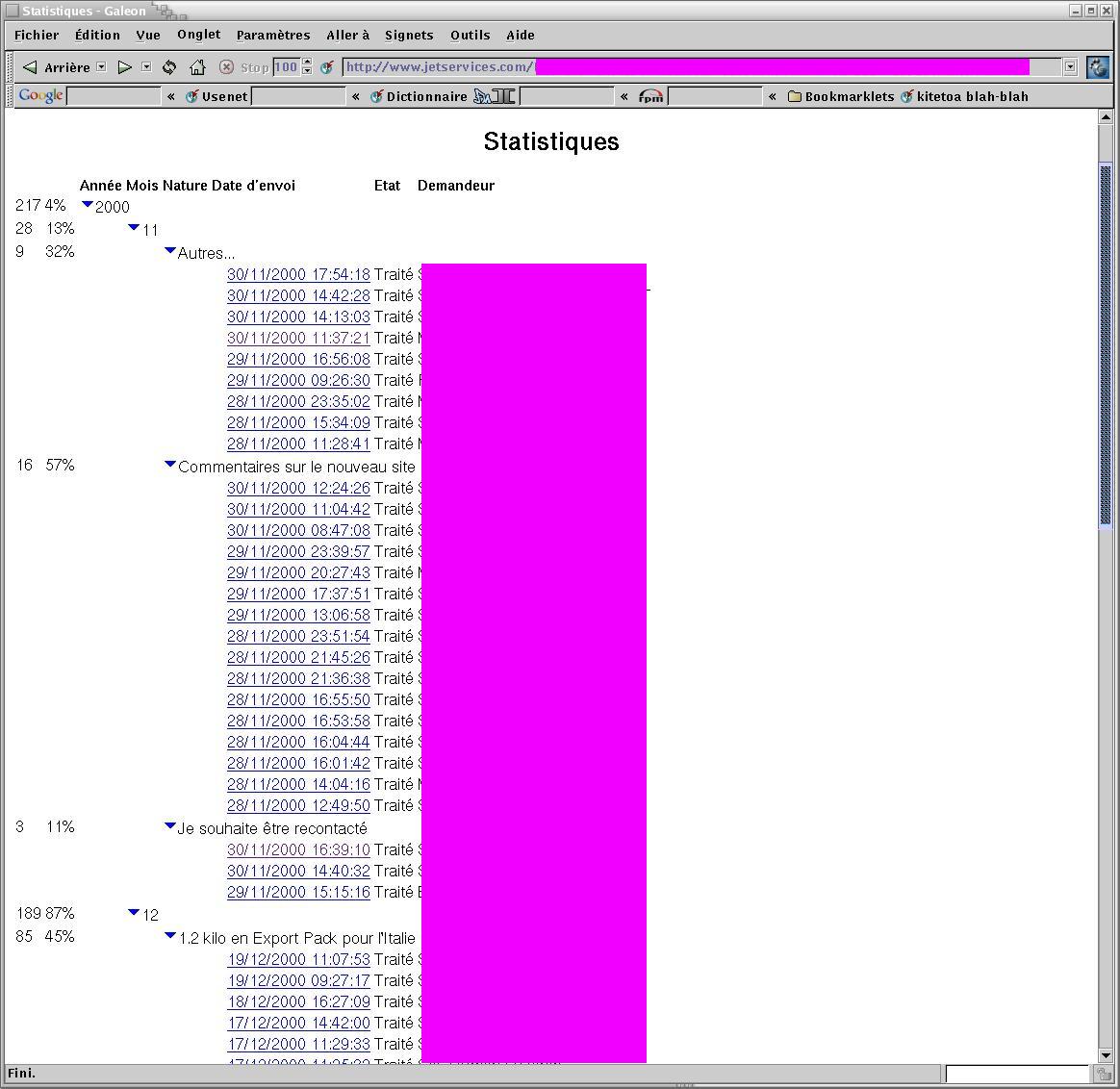This screenshot has width=1120, height=1089.
Task: Open the Fichier menu
Action: click(37, 35)
